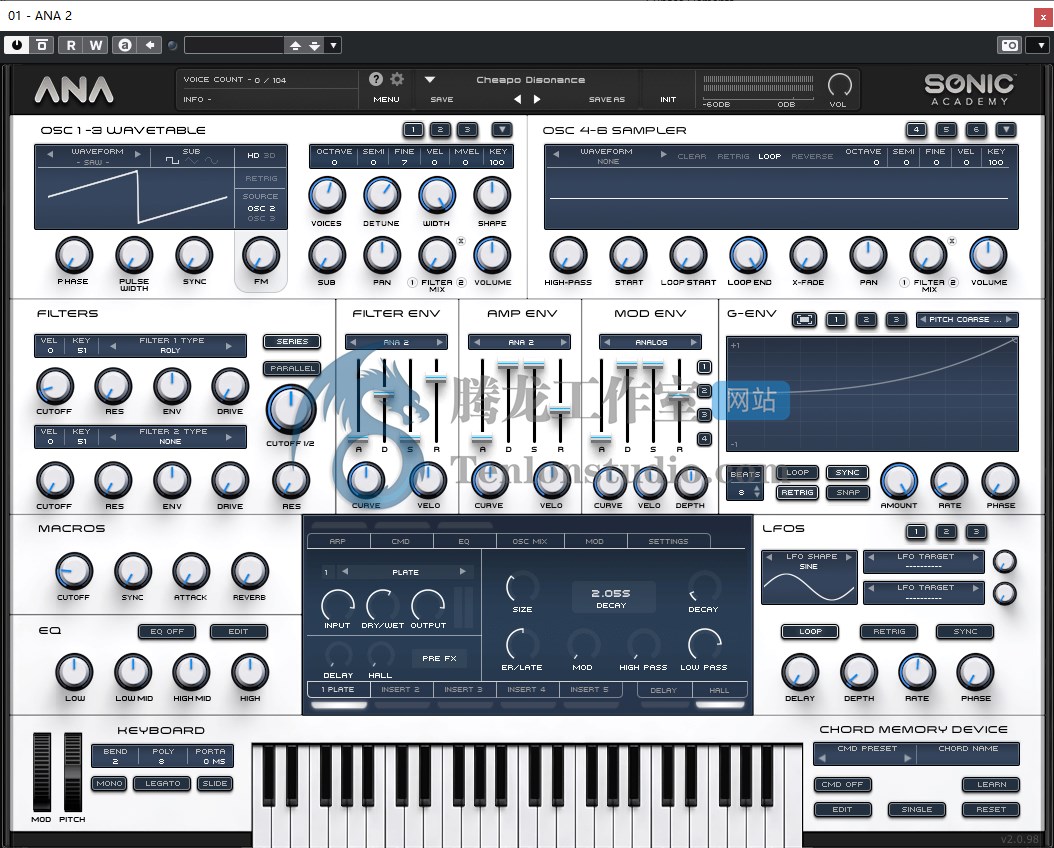This screenshot has height=848, width=1054.
Task: Click the toolbar left arrow icon
Action: point(150,45)
